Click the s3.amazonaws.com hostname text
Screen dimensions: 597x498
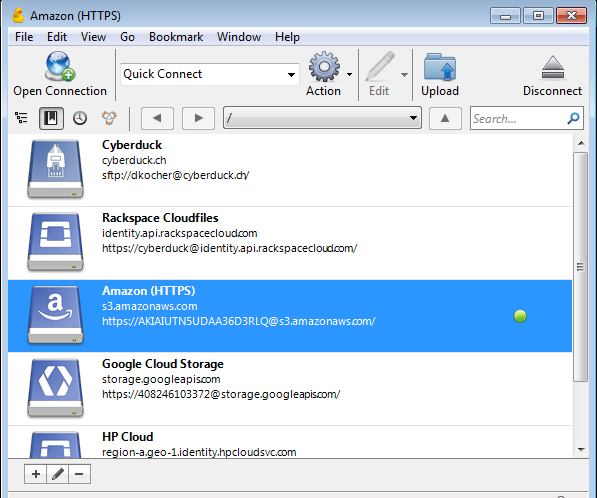(x=150, y=306)
